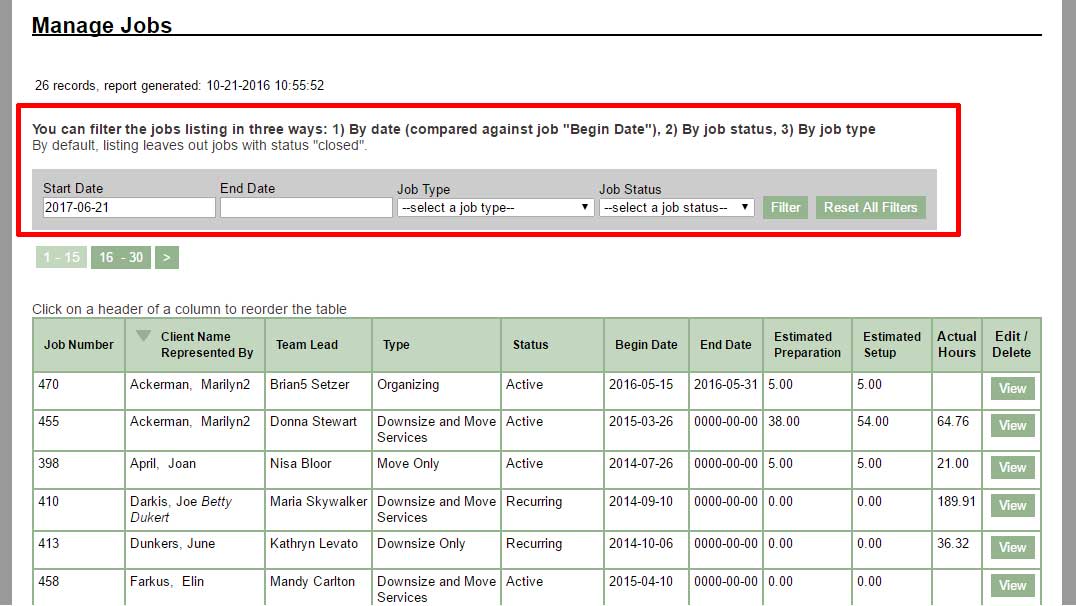Click actual hours value 64.76
This screenshot has height=606, width=1076.
[953, 421]
